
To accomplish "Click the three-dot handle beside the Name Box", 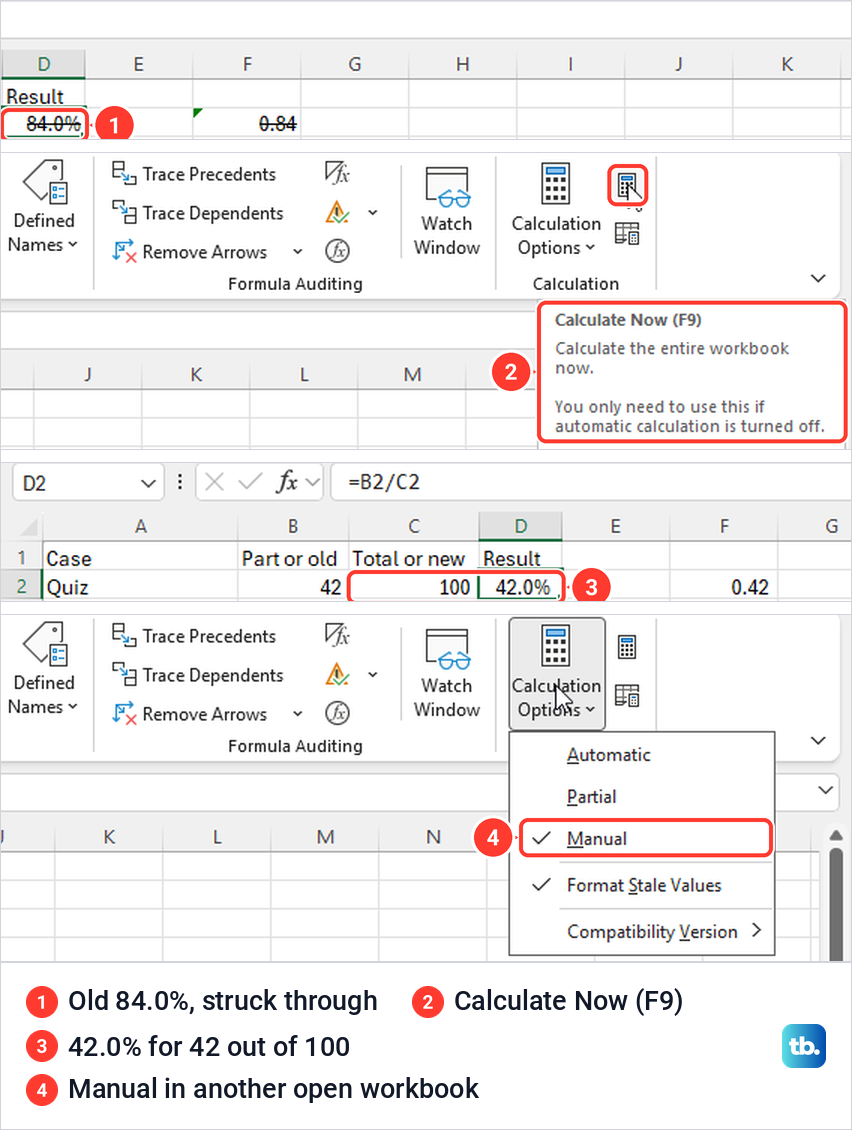I will point(179,481).
